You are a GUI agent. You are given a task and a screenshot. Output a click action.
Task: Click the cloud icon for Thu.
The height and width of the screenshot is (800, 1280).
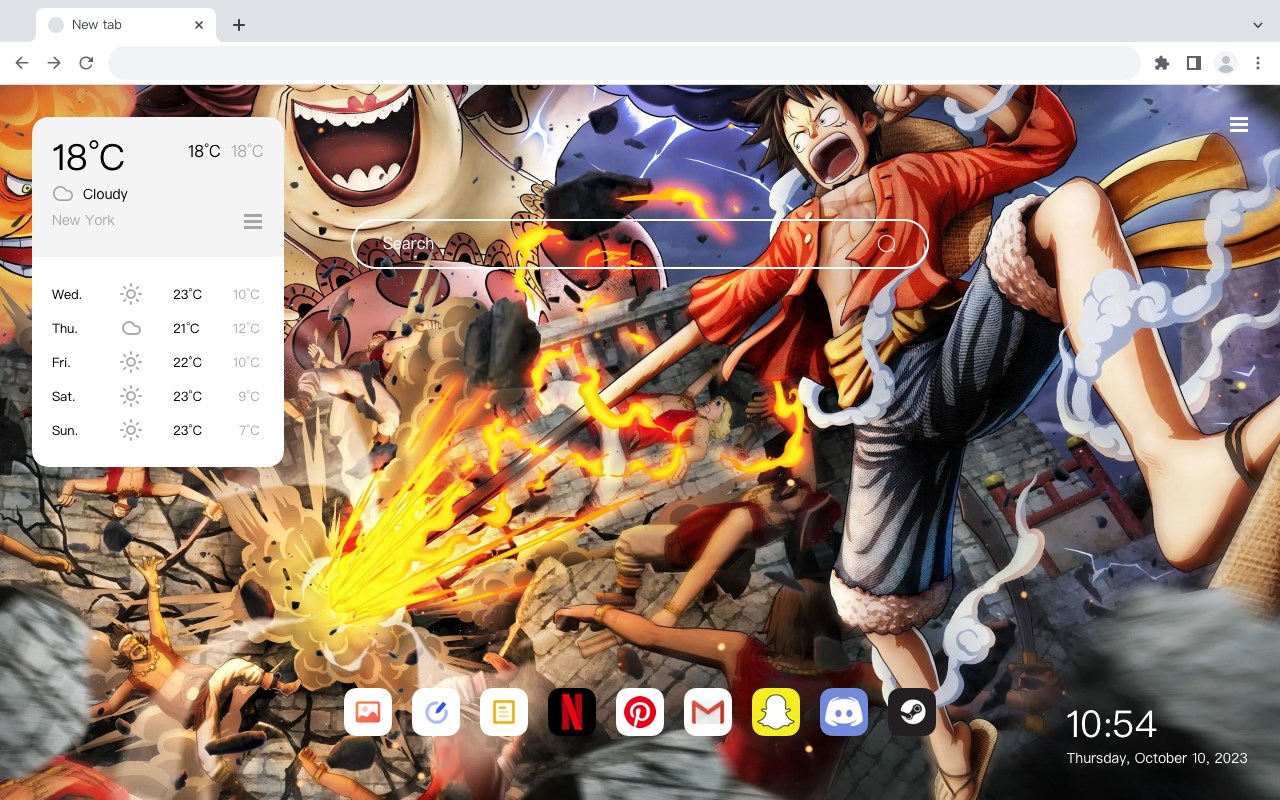tap(131, 328)
